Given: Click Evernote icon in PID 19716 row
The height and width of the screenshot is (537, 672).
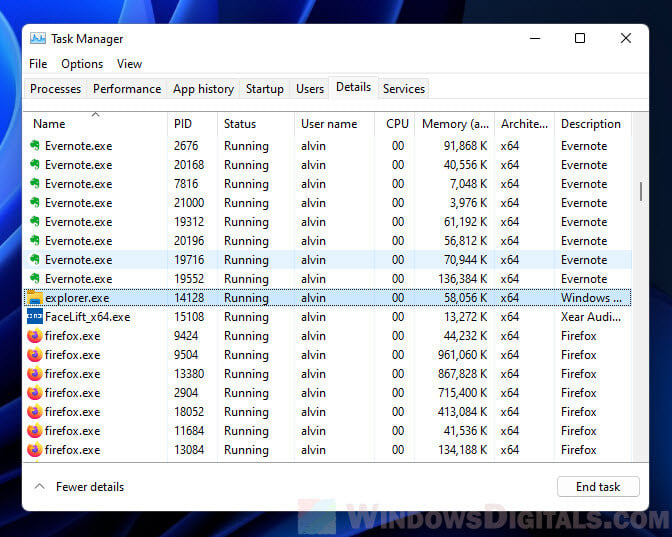Looking at the screenshot, I should [35, 259].
